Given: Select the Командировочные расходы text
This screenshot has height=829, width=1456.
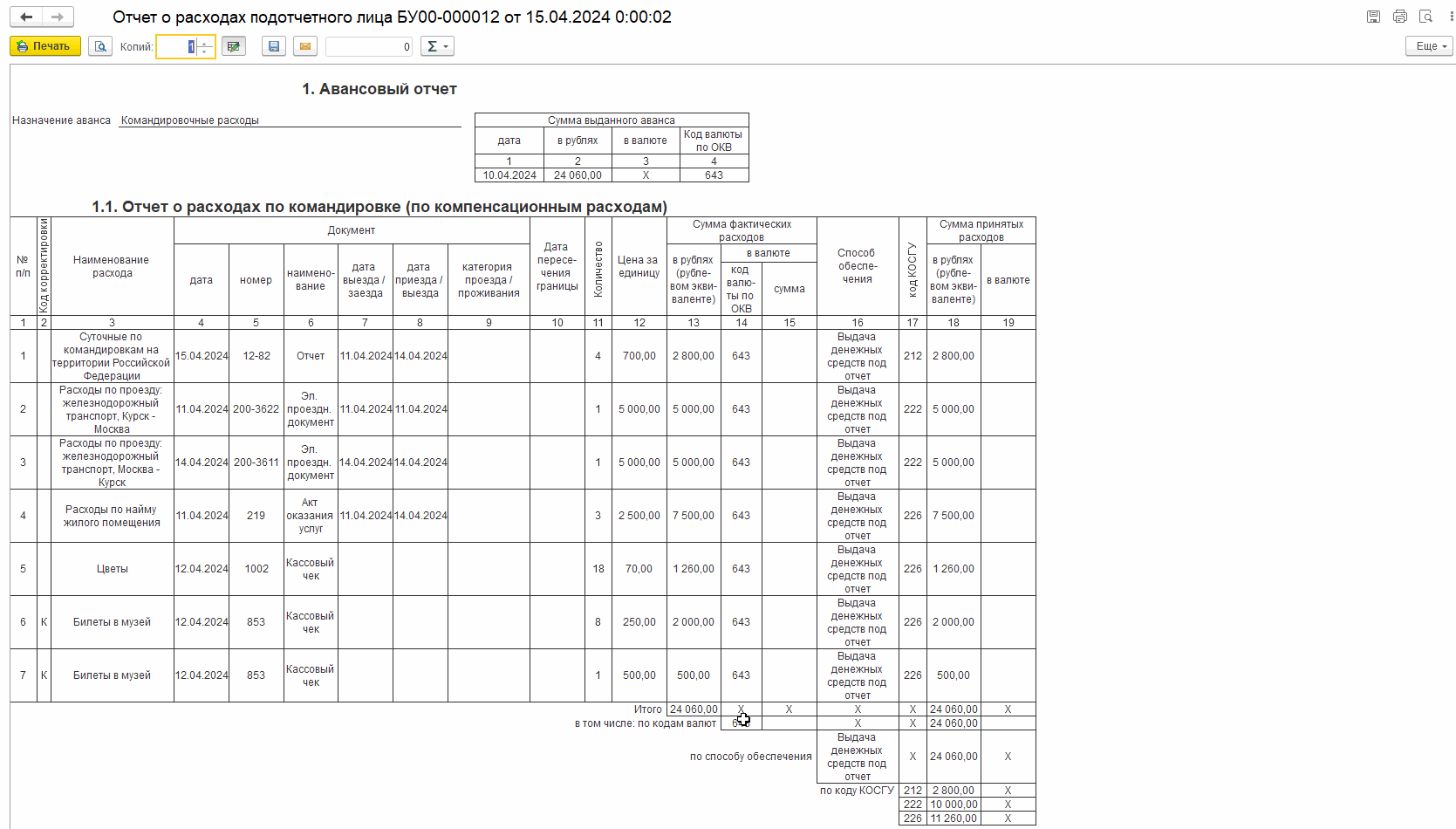Looking at the screenshot, I should [x=189, y=120].
